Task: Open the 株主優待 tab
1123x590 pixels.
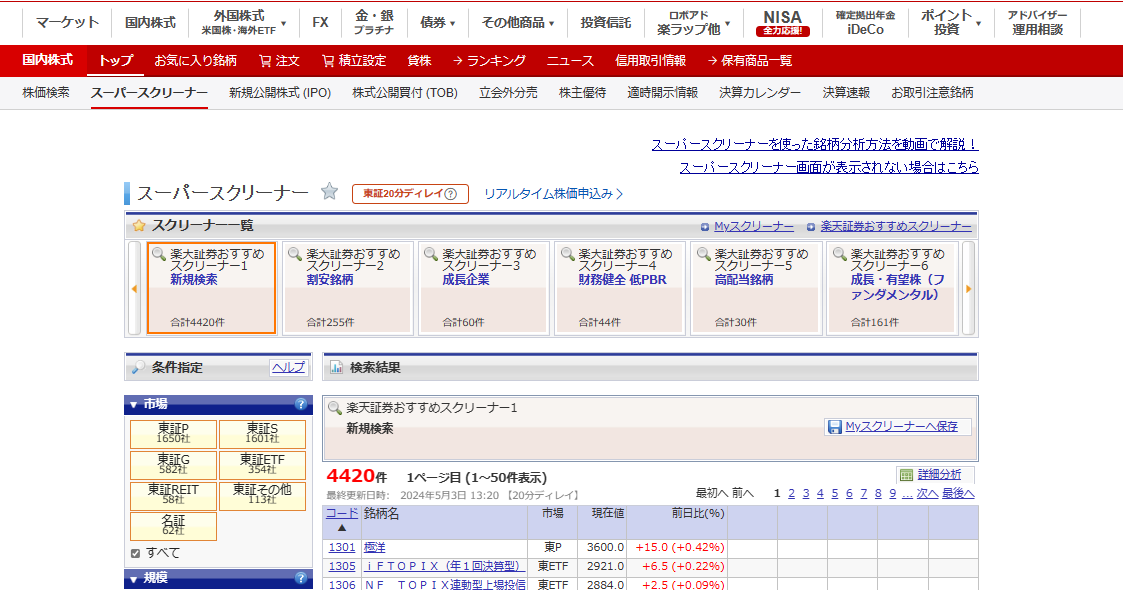Action: (x=582, y=92)
